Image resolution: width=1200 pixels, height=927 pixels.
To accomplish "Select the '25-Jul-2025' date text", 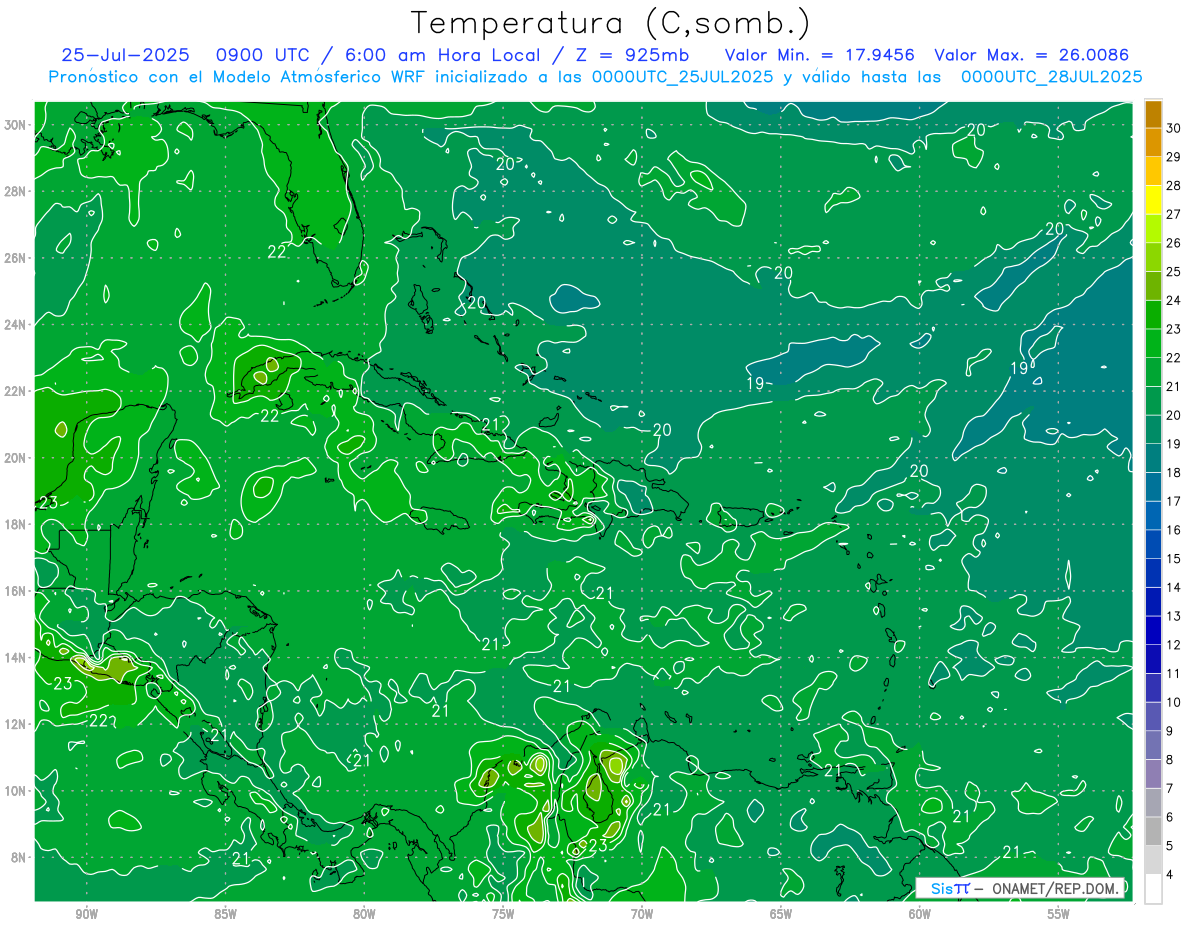I will click(x=124, y=55).
